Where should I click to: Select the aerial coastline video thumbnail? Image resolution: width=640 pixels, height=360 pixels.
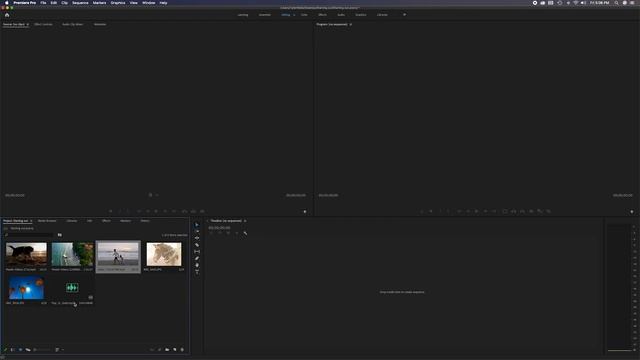pos(72,254)
